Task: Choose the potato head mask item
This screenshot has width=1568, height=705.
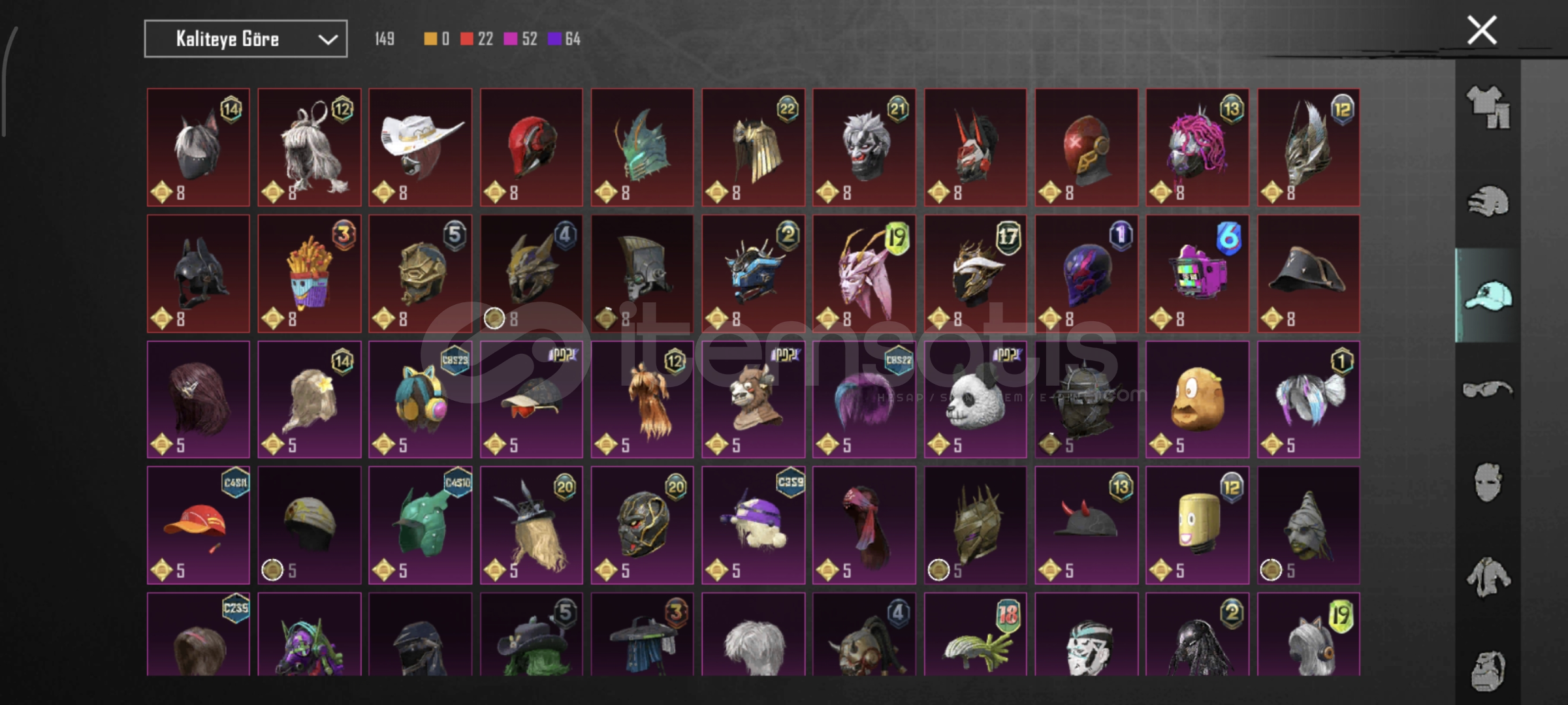Action: (1197, 399)
